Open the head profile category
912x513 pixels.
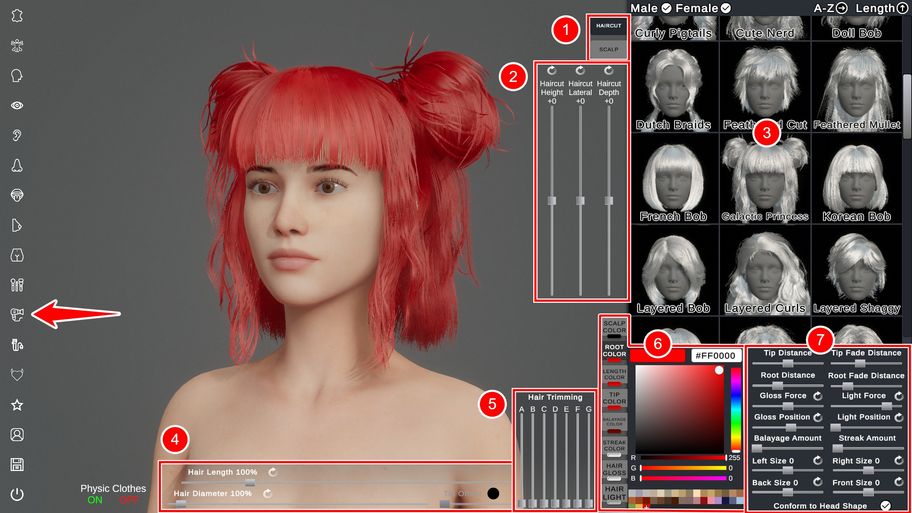(17, 76)
